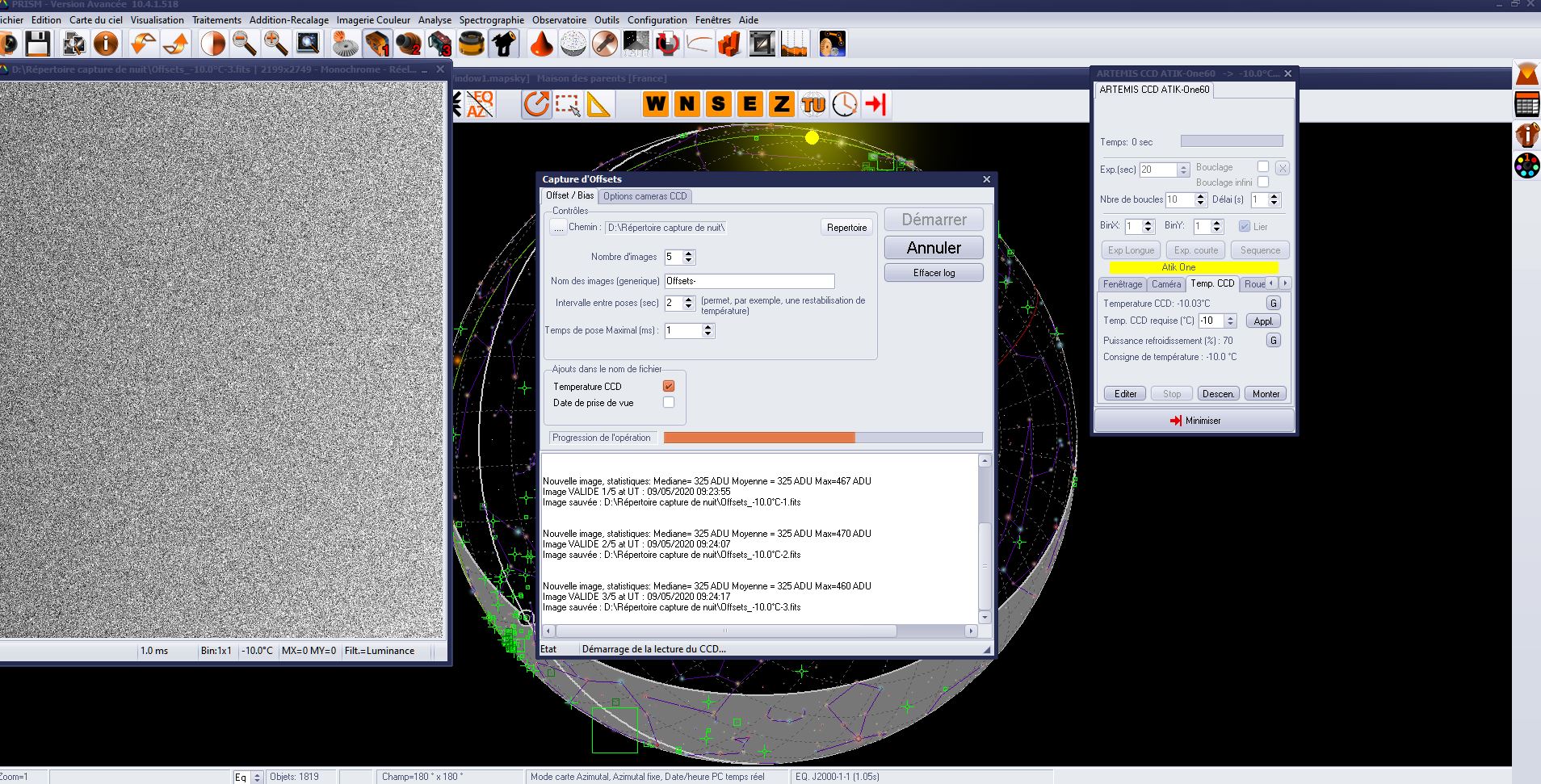Click the floppy disk save icon
Viewport: 1541px width, 784px height.
coord(38,44)
